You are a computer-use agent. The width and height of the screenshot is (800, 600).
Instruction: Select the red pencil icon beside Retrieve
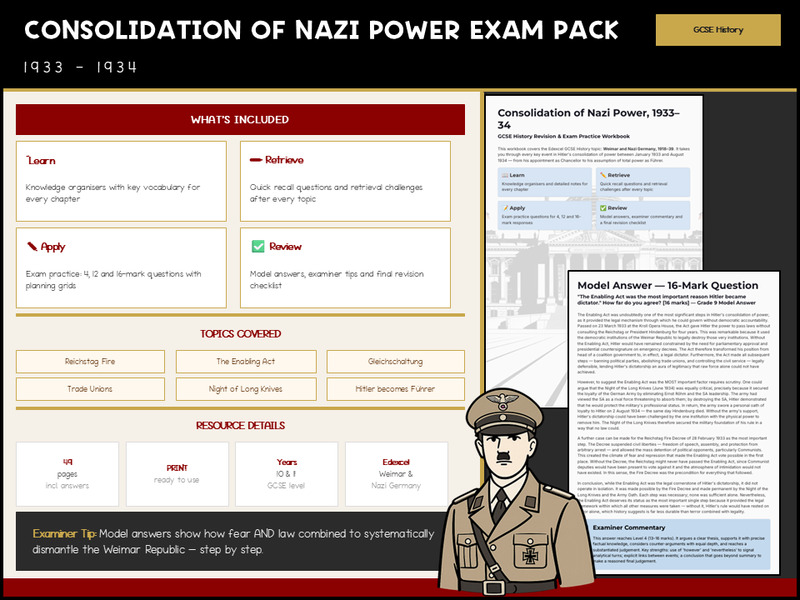tap(256, 160)
